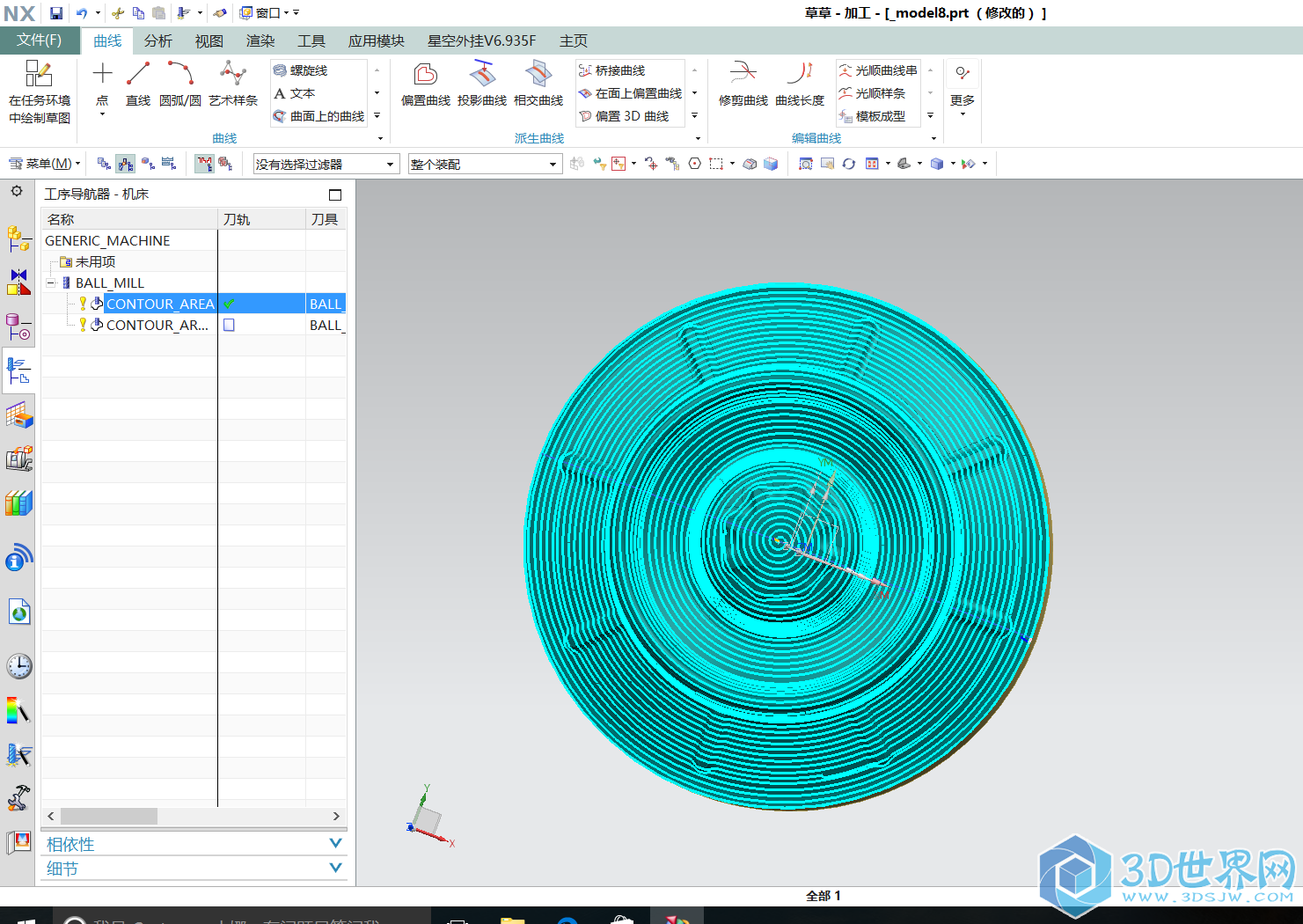Maximize the Operation Navigator panel square
This screenshot has height=924, width=1303.
pyautogui.click(x=335, y=194)
